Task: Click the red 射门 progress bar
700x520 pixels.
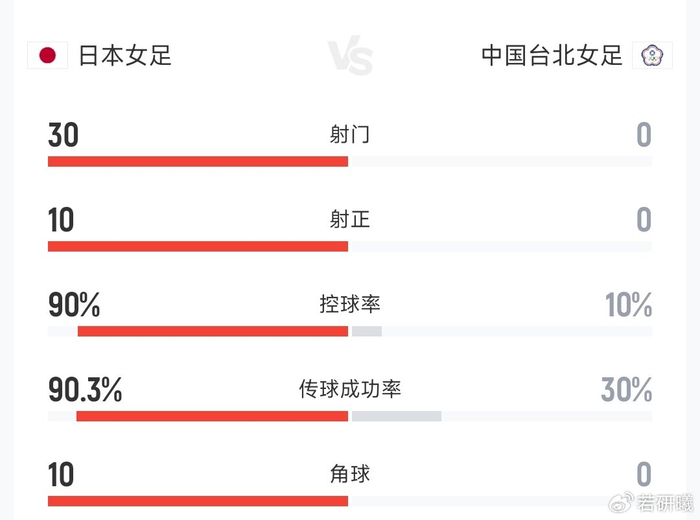Action: pyautogui.click(x=198, y=161)
